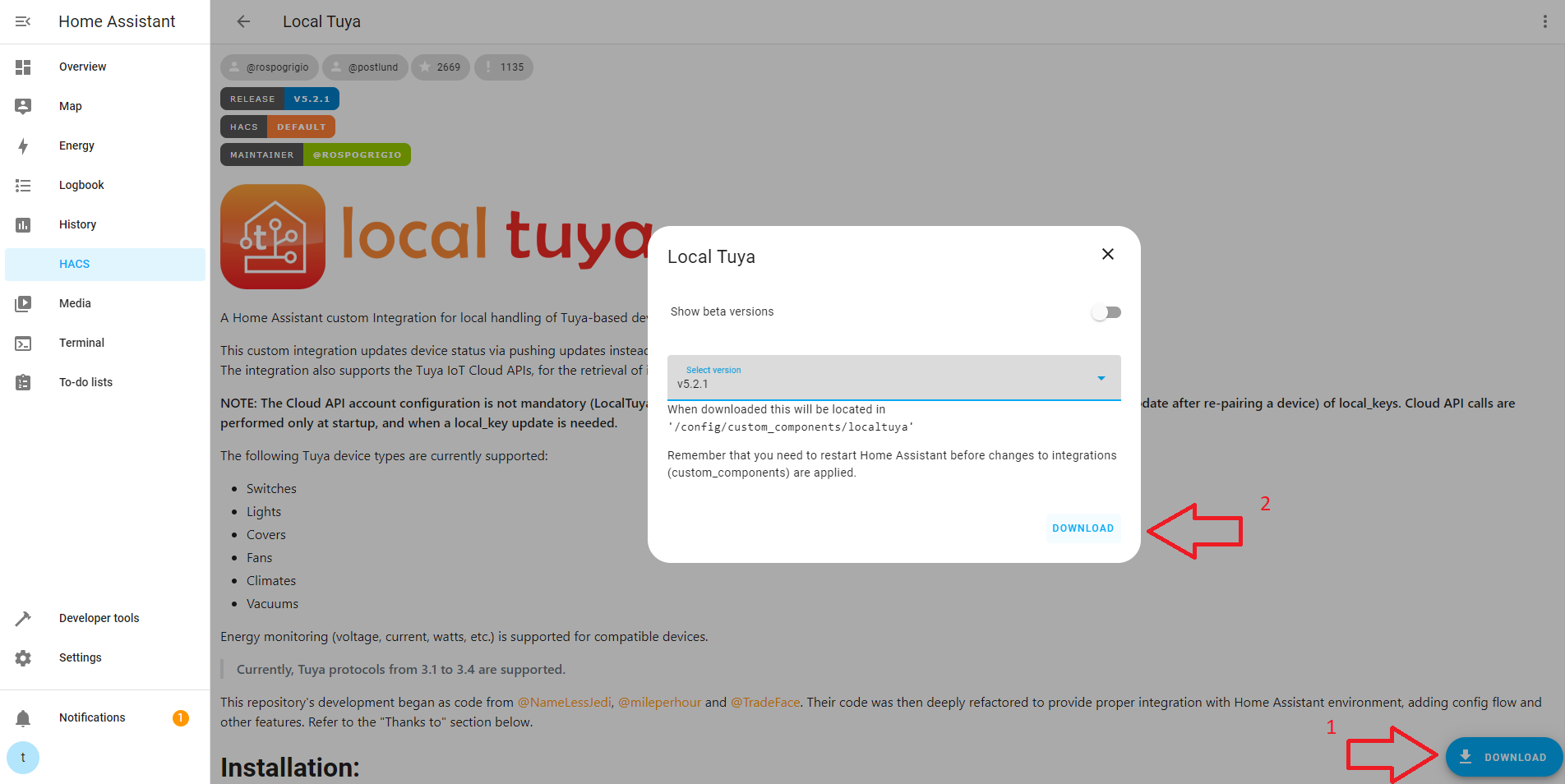Open Terminal from the sidebar icon
The image size is (1565, 784).
pyautogui.click(x=23, y=344)
